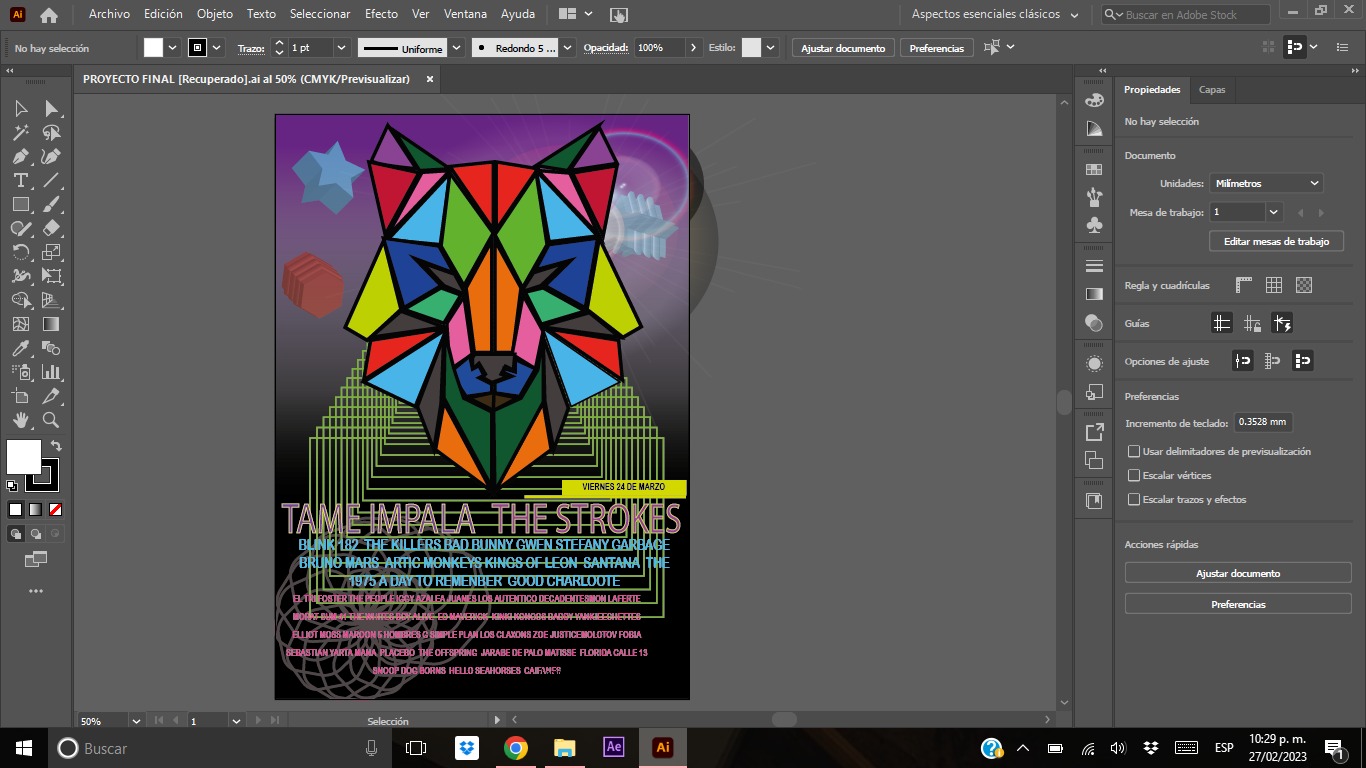Open the Efecto menu
The height and width of the screenshot is (768, 1366).
(381, 14)
